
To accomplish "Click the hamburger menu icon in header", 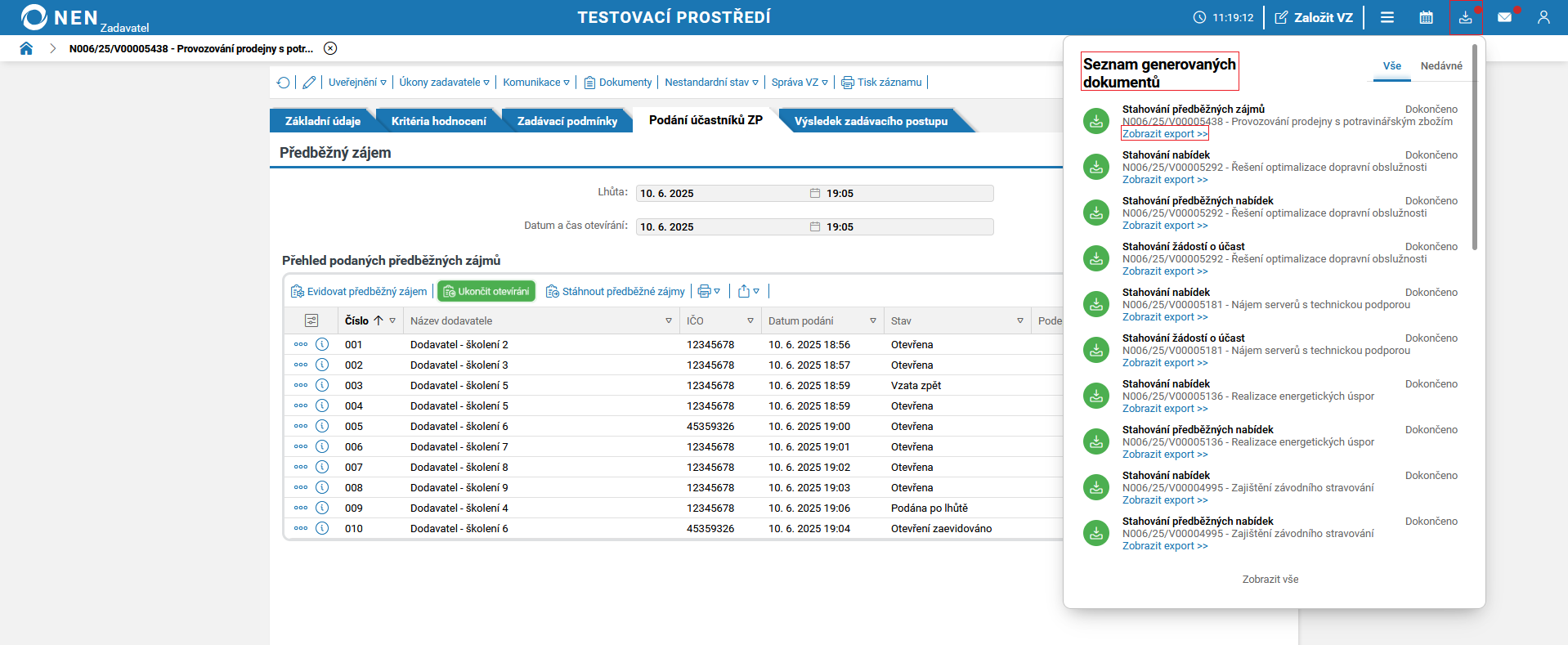I will (x=1387, y=17).
